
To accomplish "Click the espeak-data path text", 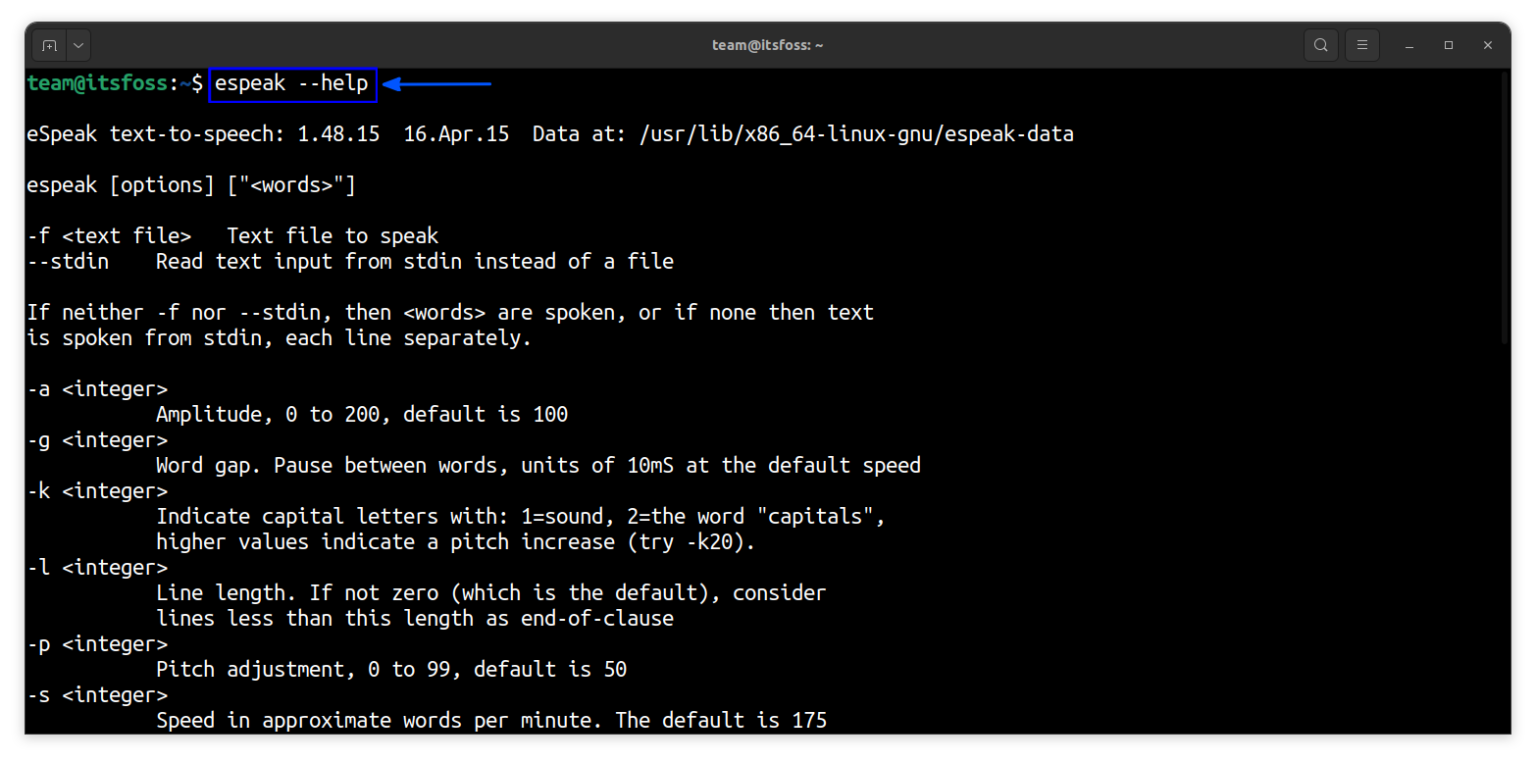I will pos(857,134).
